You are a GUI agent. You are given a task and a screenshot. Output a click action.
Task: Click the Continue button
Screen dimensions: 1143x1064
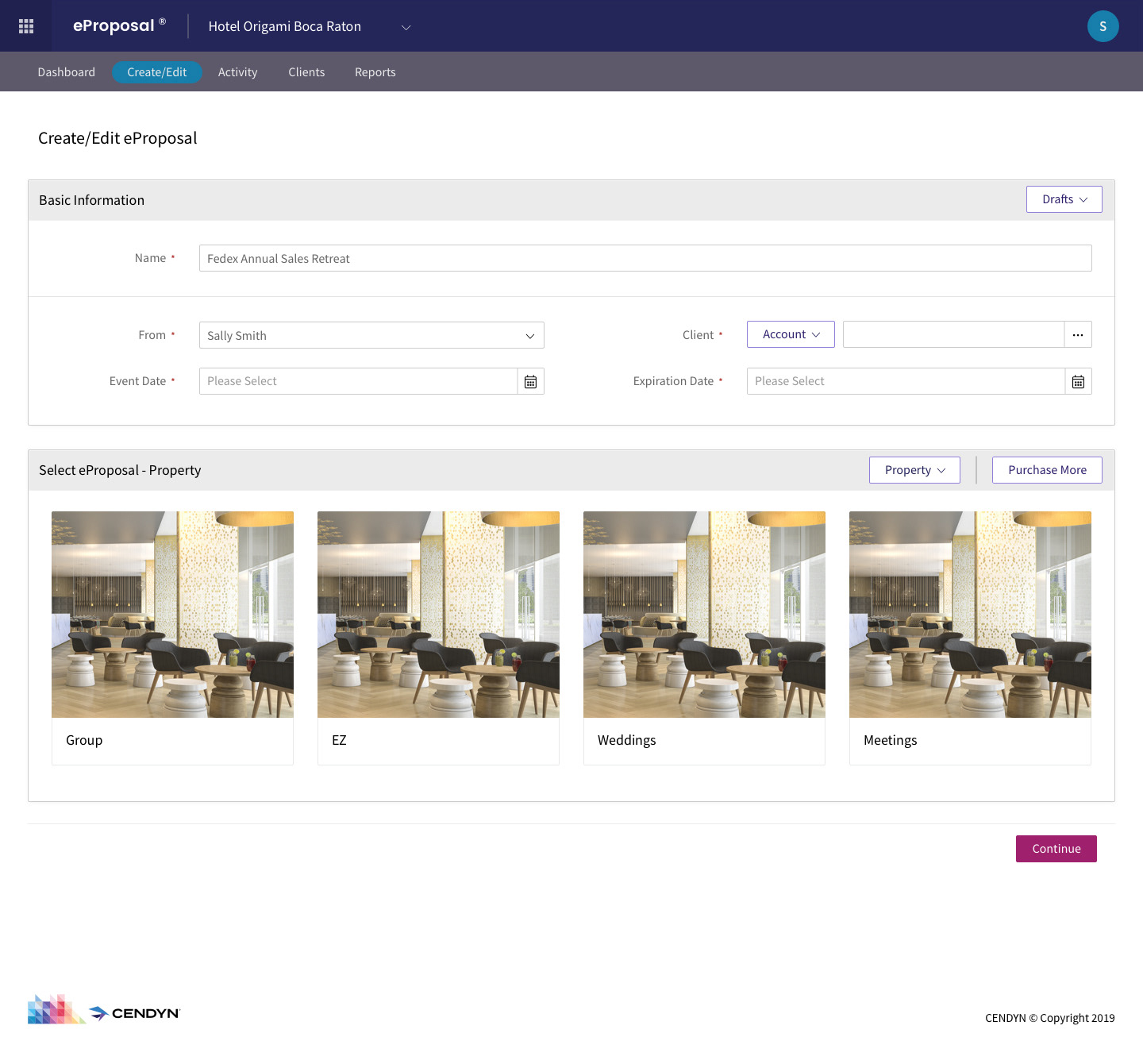(x=1056, y=849)
